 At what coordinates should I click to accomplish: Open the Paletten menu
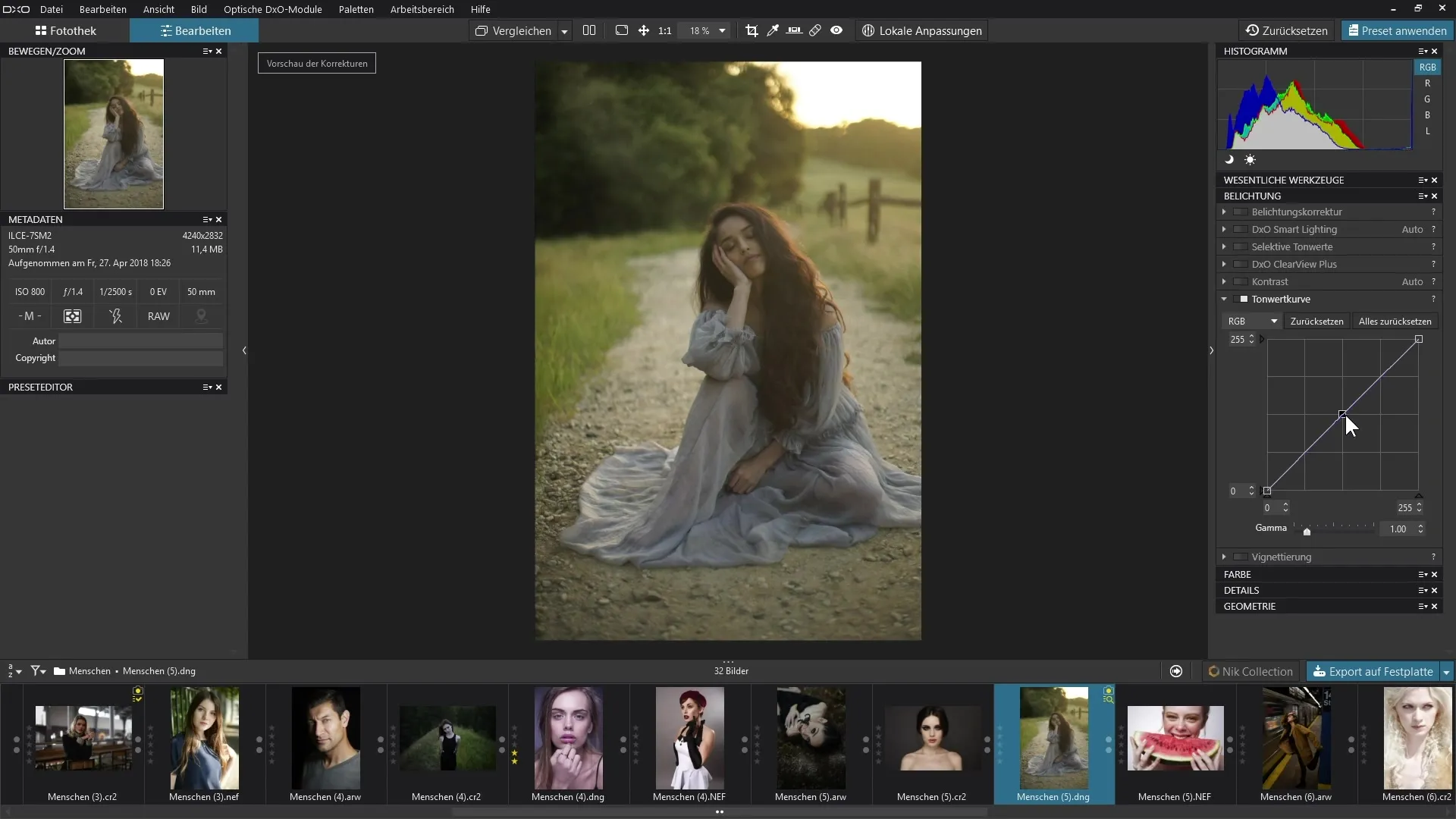(356, 9)
